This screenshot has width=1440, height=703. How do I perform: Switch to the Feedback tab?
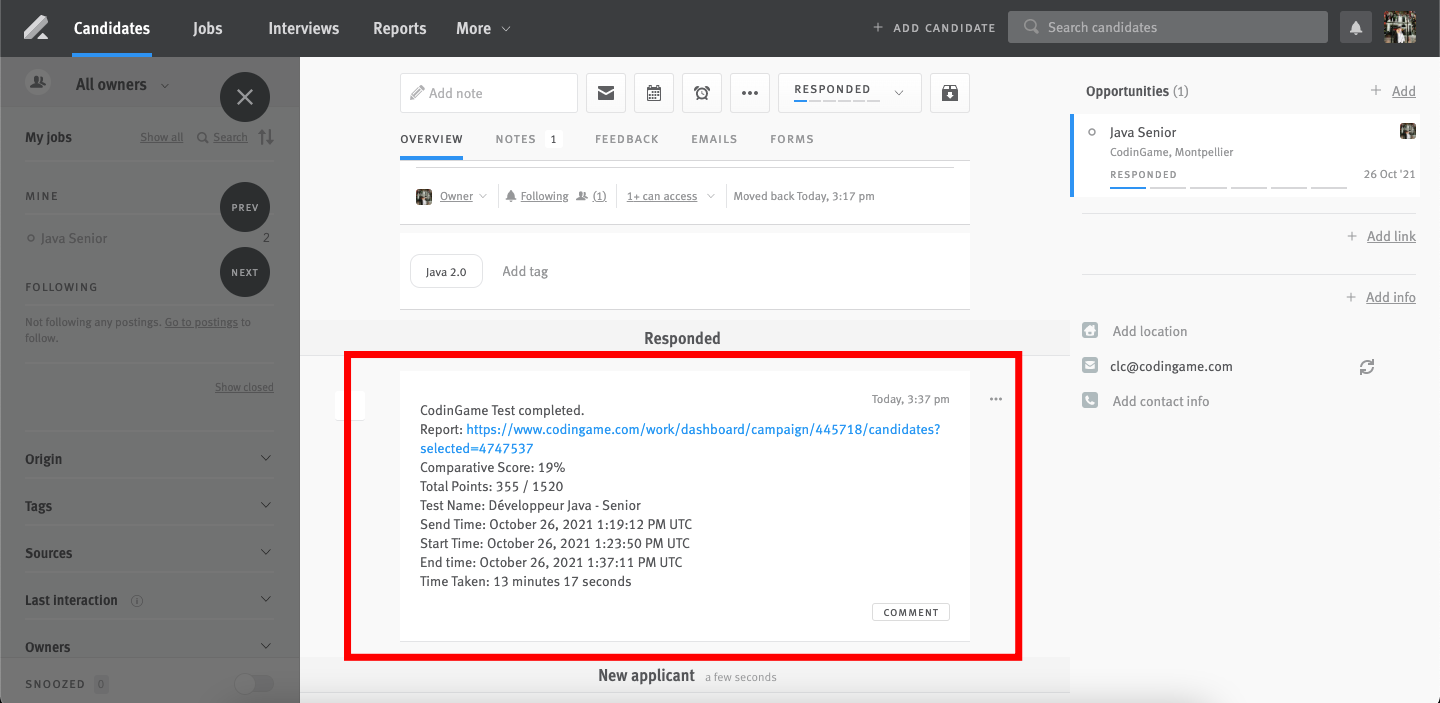(x=626, y=139)
